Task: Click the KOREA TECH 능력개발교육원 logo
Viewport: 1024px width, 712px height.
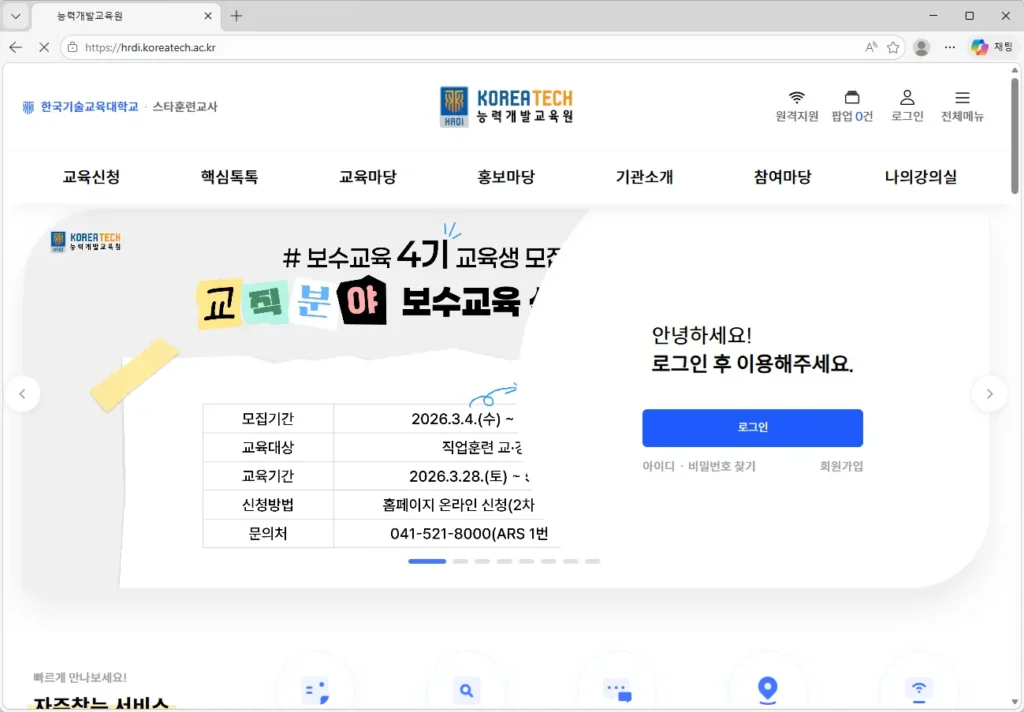Action: 505,104
